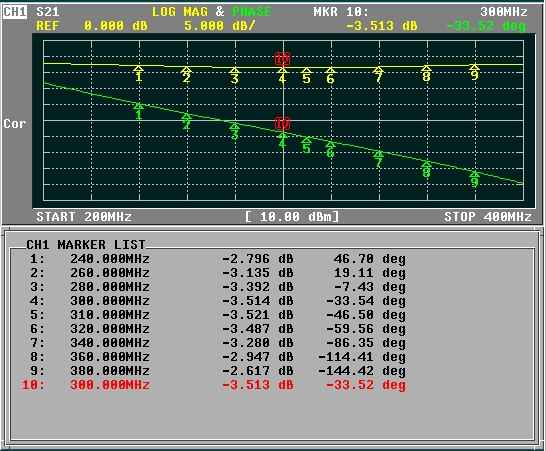
Task: Click the red 10: marker row label
Action: (34, 385)
